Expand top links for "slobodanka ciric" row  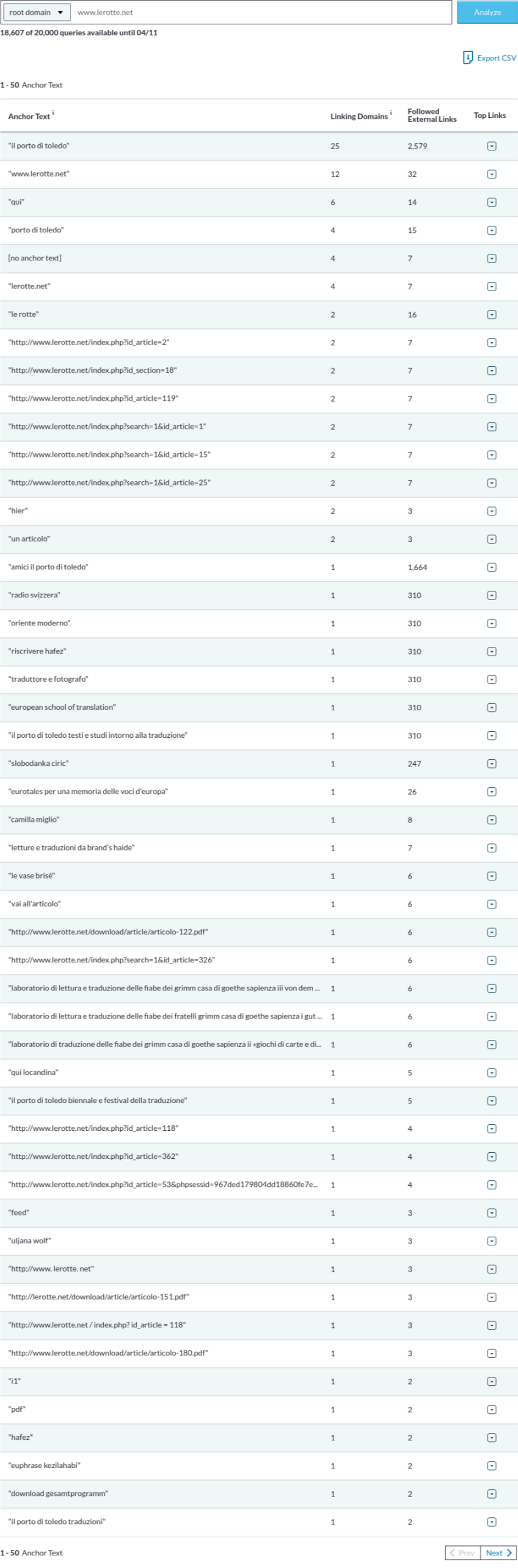(x=491, y=763)
